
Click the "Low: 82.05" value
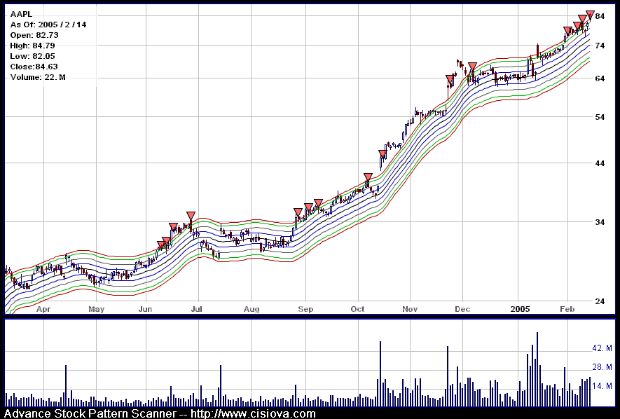pos(33,56)
